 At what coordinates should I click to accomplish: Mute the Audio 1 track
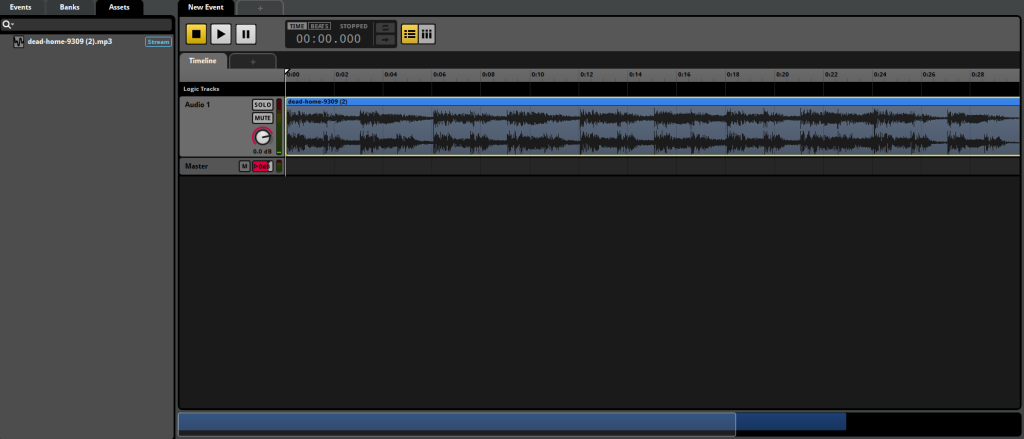(x=262, y=118)
